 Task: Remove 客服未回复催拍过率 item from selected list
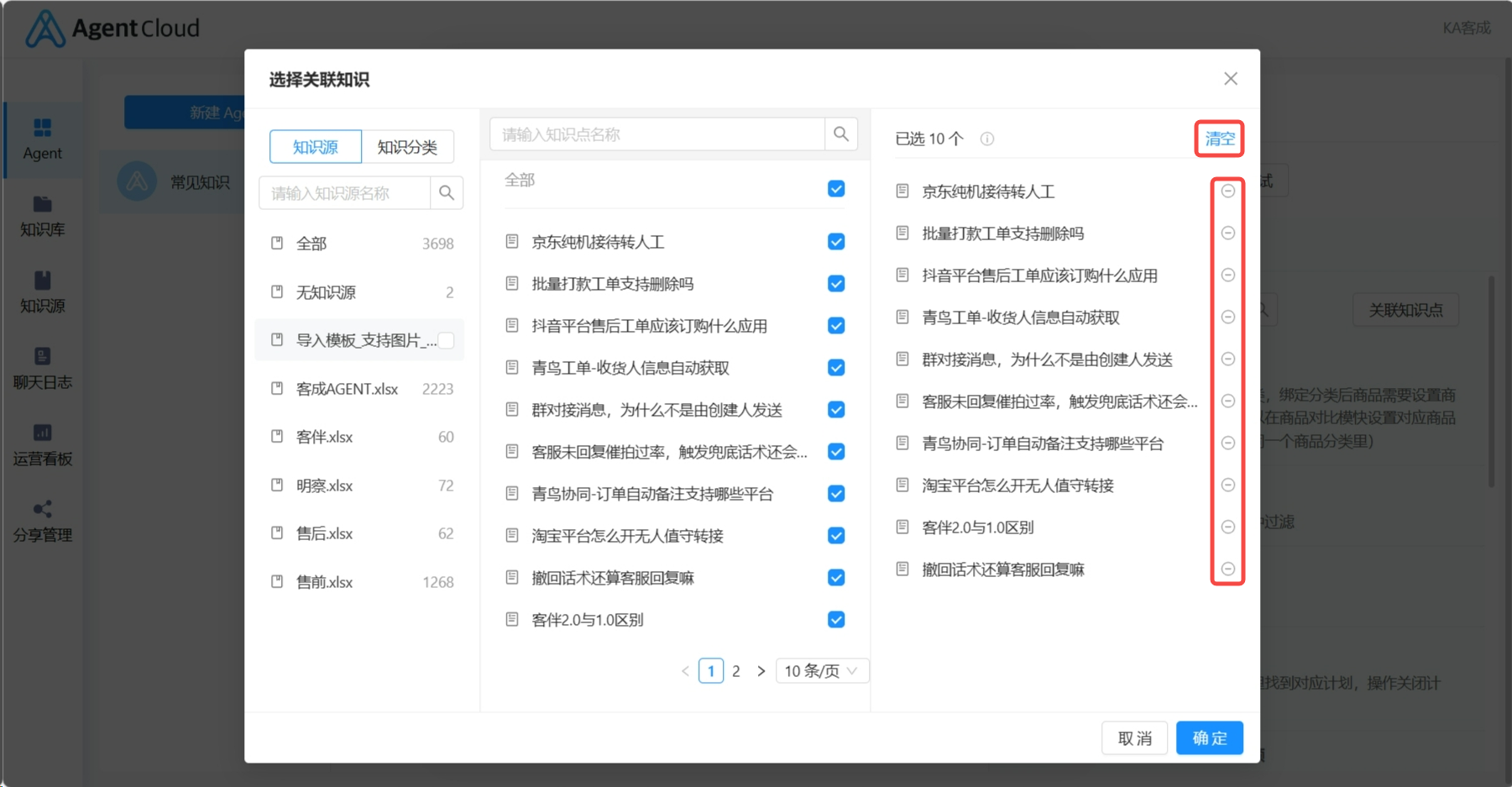pyautogui.click(x=1227, y=401)
